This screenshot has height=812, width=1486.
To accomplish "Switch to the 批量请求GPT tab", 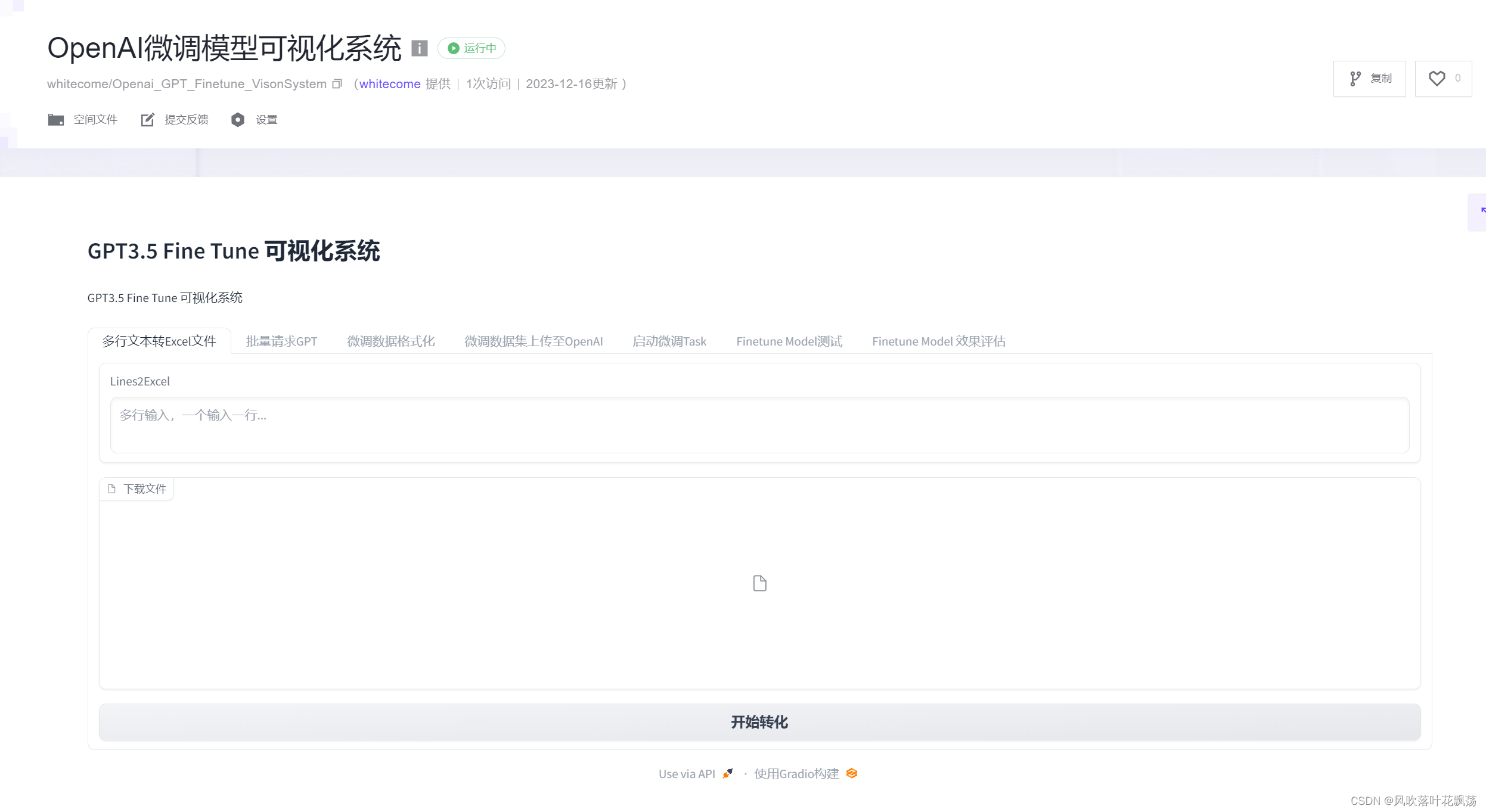I will pyautogui.click(x=282, y=341).
